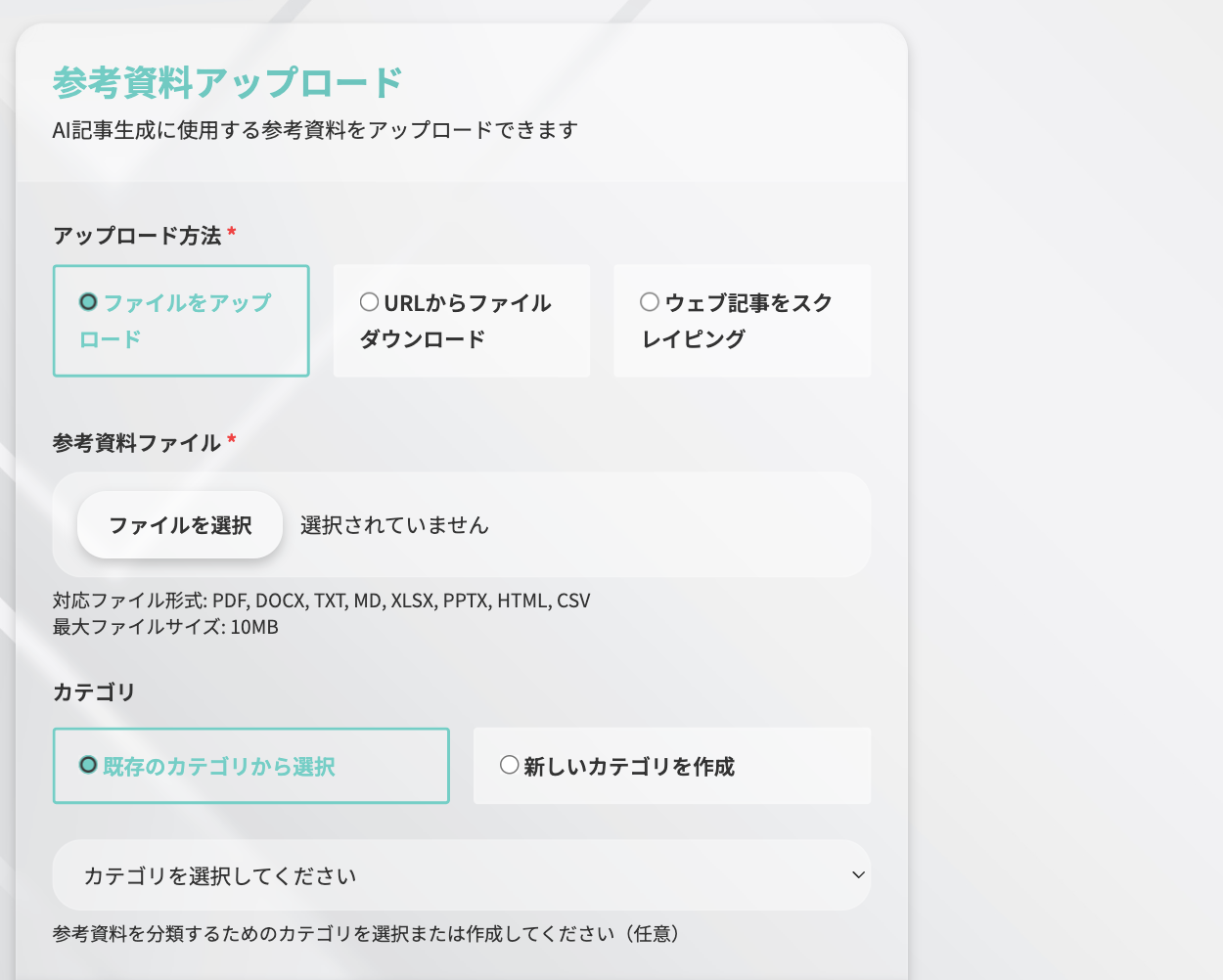Enable 既存のカテゴリから選択 option
Image resolution: width=1223 pixels, height=980 pixels.
click(250, 766)
